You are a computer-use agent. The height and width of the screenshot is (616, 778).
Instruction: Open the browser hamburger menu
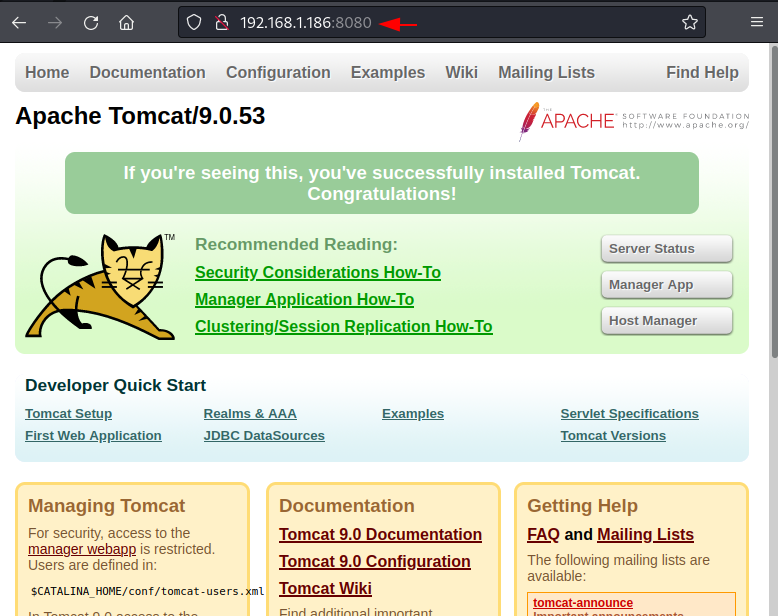[757, 22]
